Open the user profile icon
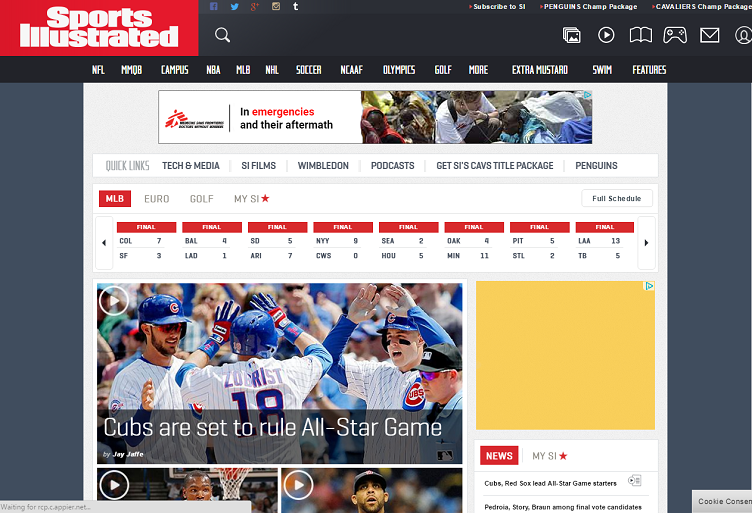Image resolution: width=752 pixels, height=513 pixels. (743, 35)
